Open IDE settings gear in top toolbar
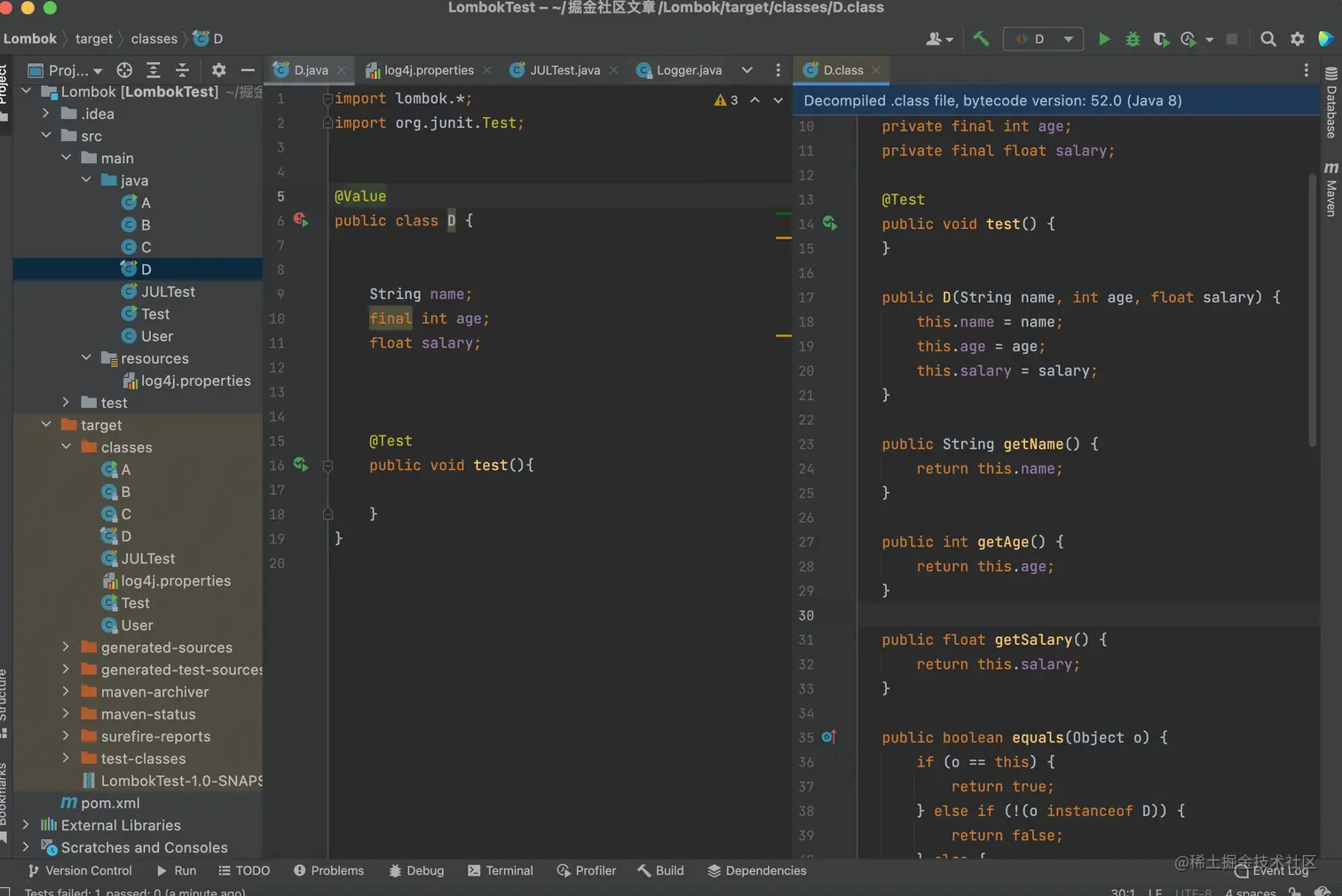1342x896 pixels. (x=1298, y=39)
